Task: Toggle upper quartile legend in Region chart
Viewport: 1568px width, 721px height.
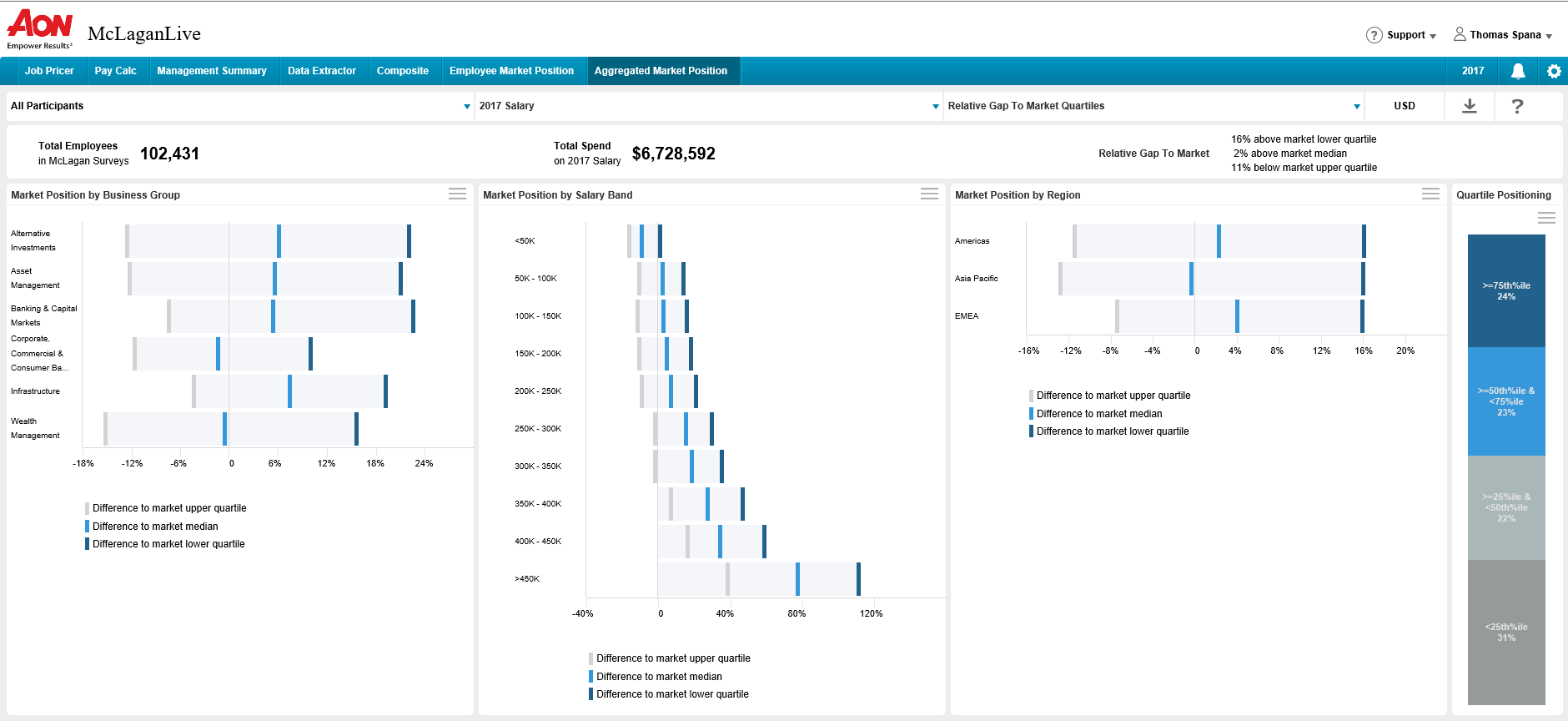Action: (x=1109, y=396)
